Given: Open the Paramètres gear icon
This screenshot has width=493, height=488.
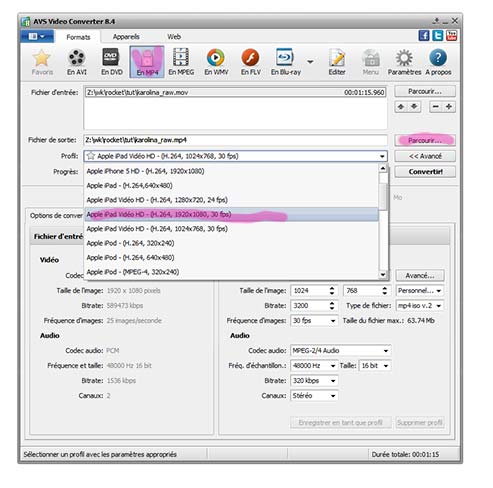Looking at the screenshot, I should (404, 62).
